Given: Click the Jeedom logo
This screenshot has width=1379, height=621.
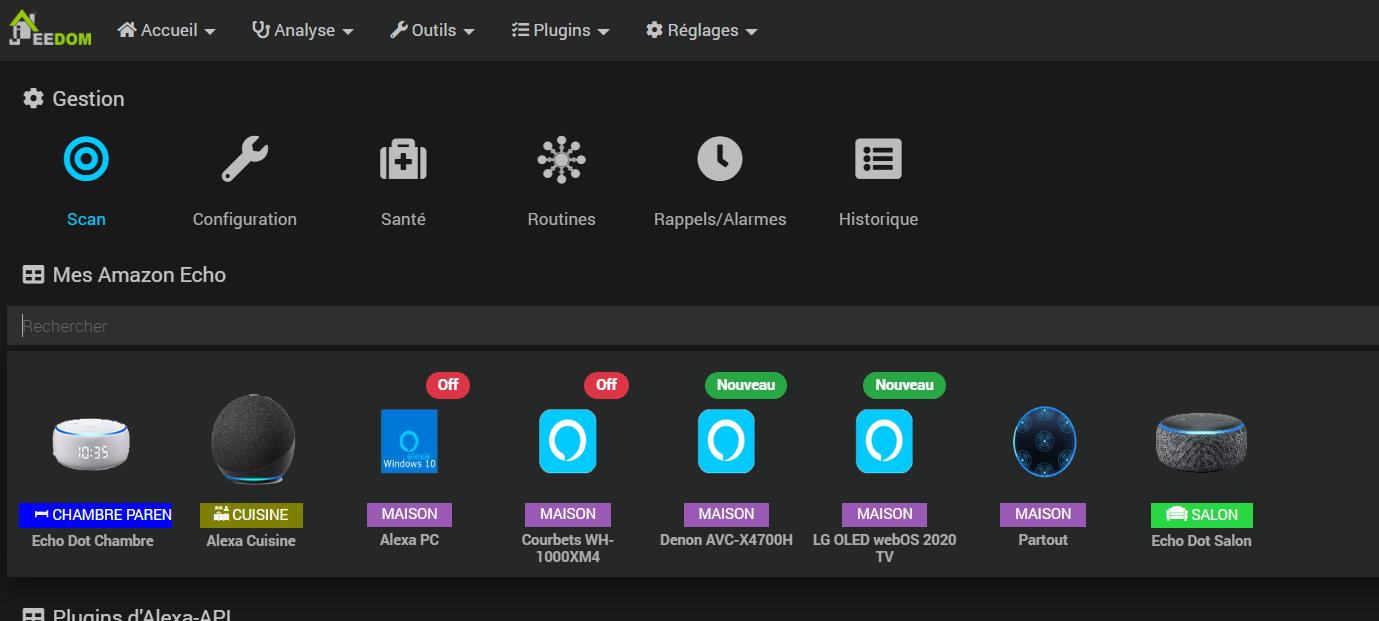Looking at the screenshot, I should [50, 28].
